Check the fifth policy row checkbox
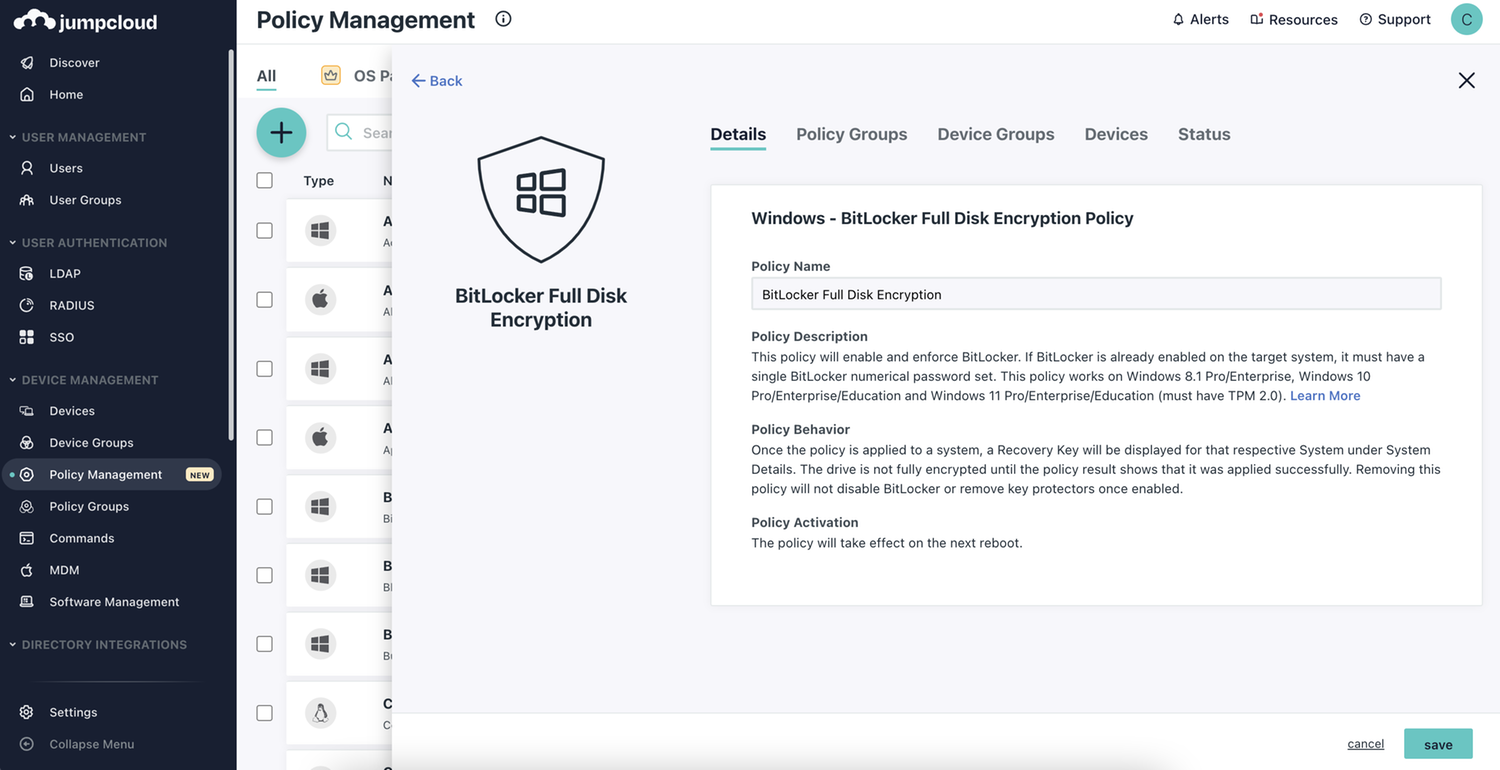Screen dimensions: 1500x770 [264, 506]
